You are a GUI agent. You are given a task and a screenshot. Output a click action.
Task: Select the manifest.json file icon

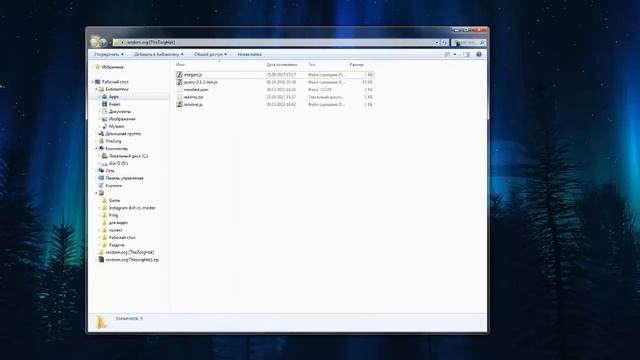coord(179,89)
